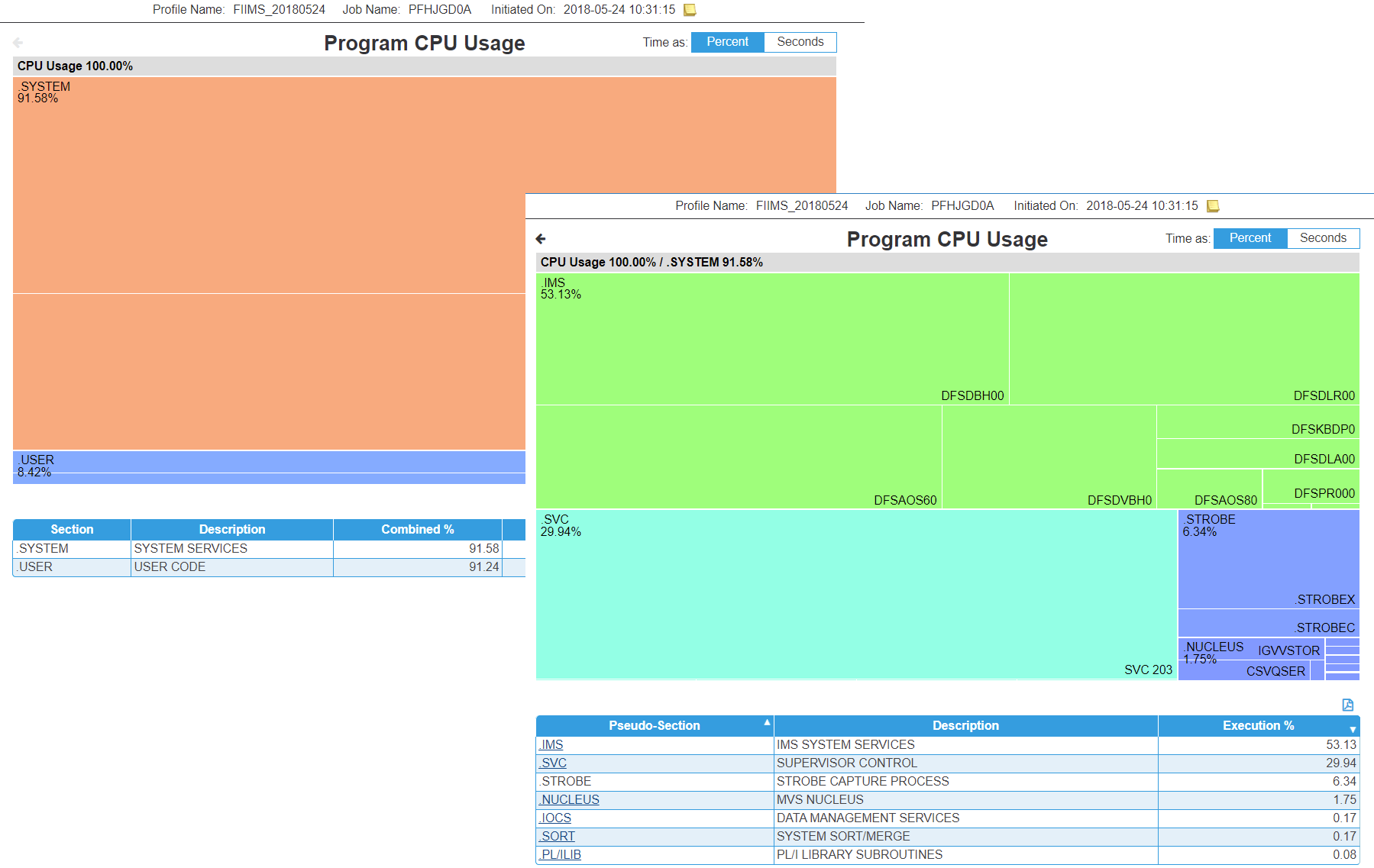The width and height of the screenshot is (1374, 868).
Task: Open the .IOCS pseudo-section link
Action: tap(555, 818)
